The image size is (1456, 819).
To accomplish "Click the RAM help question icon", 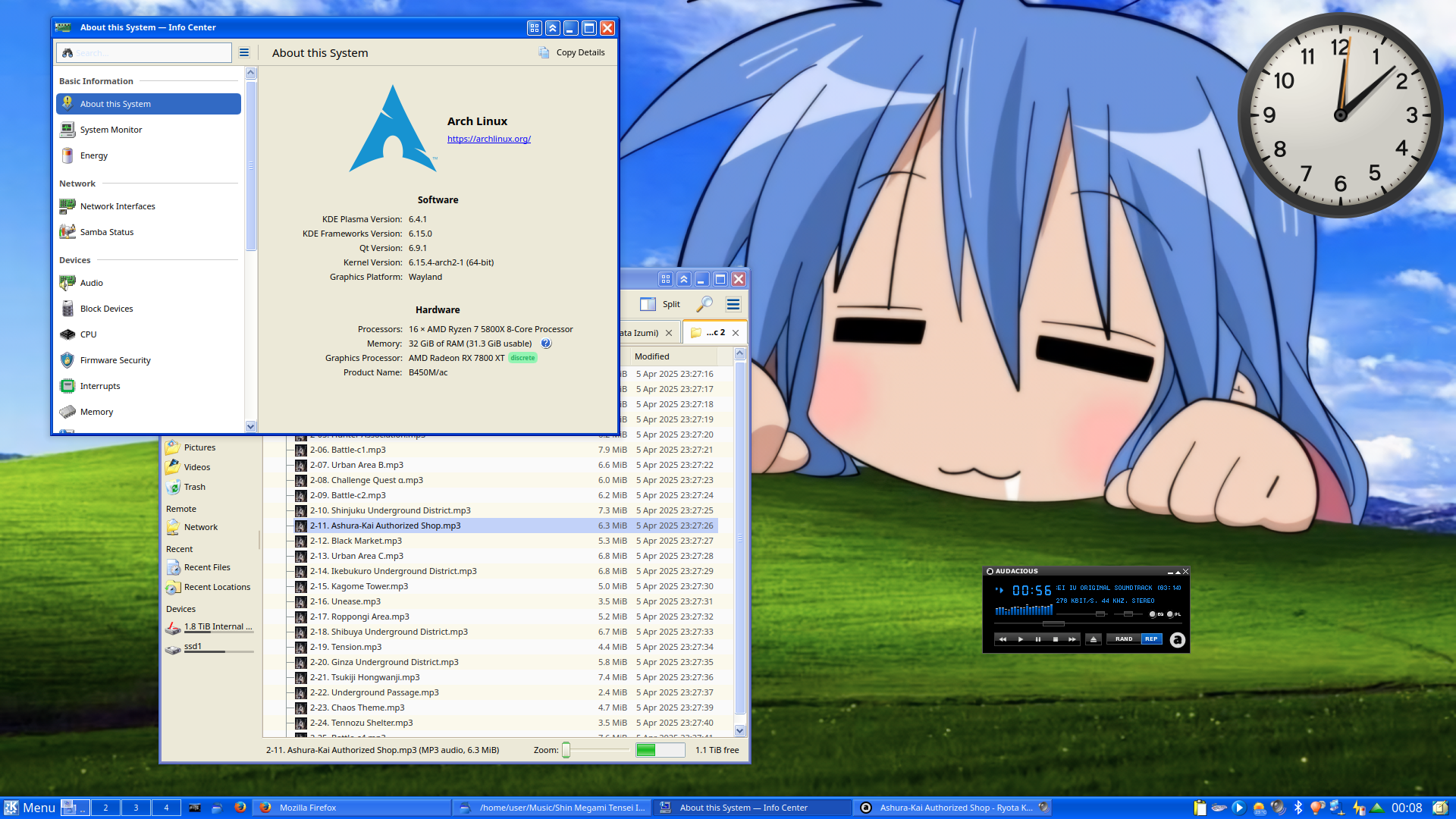I will [546, 344].
